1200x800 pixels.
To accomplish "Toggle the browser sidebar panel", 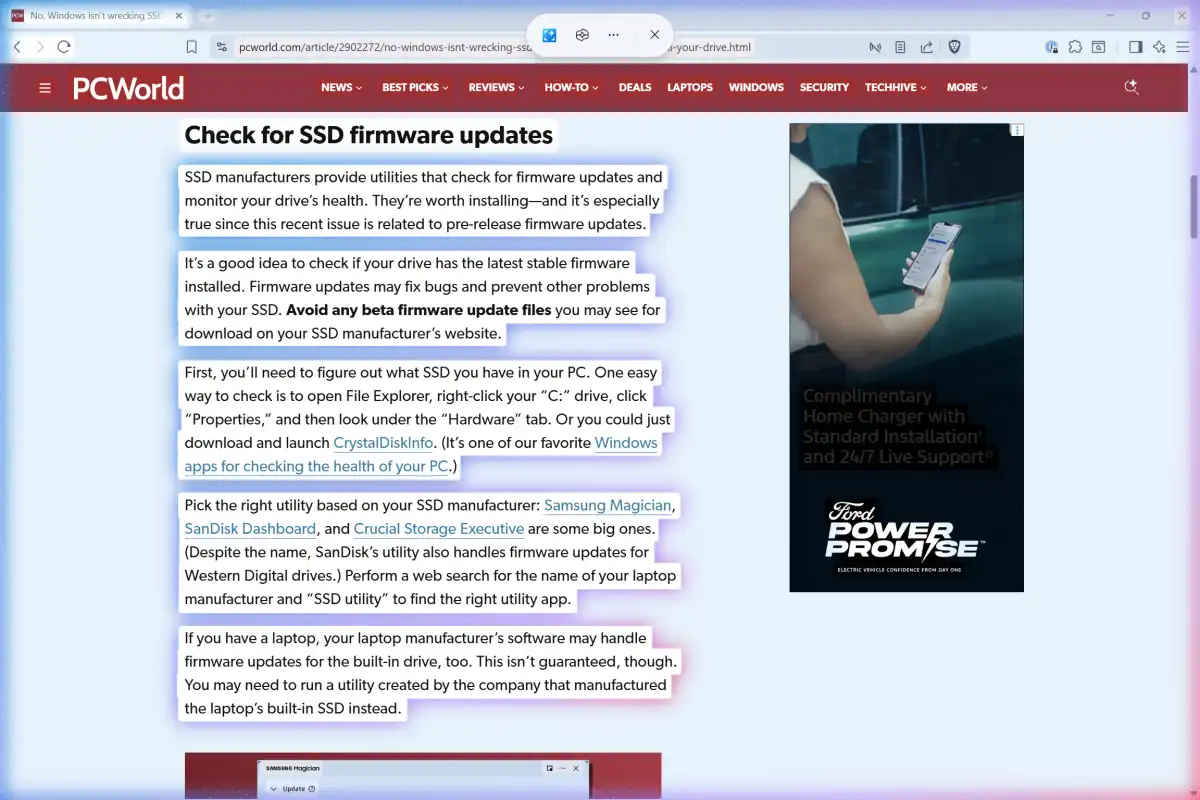I will click(1135, 47).
